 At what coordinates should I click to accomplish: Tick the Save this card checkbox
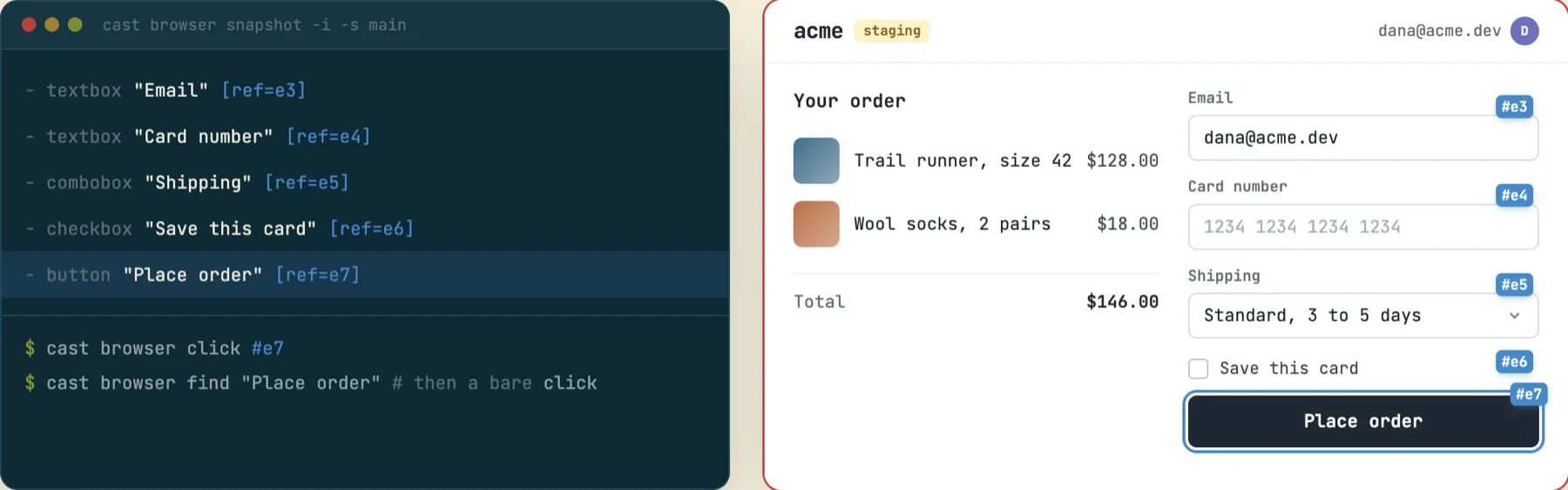1199,369
